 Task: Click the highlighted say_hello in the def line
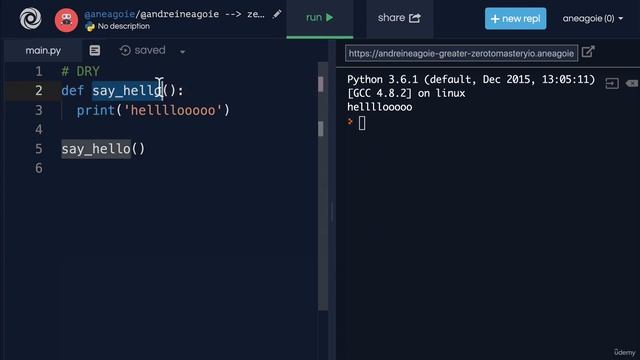[x=127, y=91]
